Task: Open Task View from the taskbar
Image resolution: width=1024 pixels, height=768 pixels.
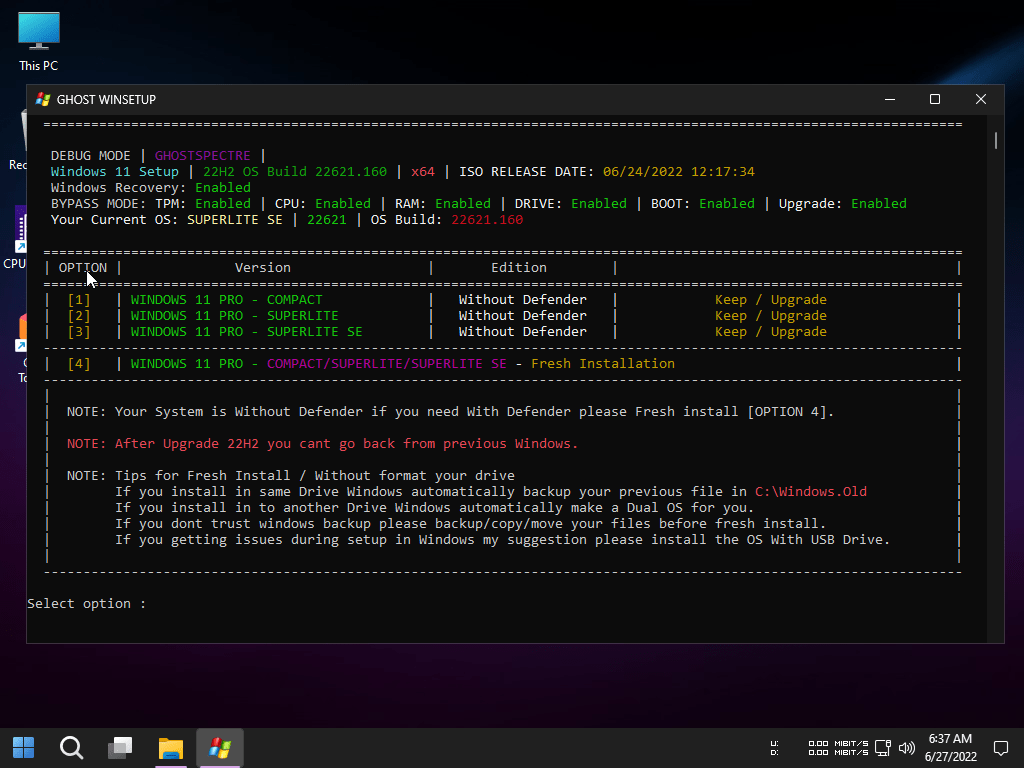Action: pos(120,748)
